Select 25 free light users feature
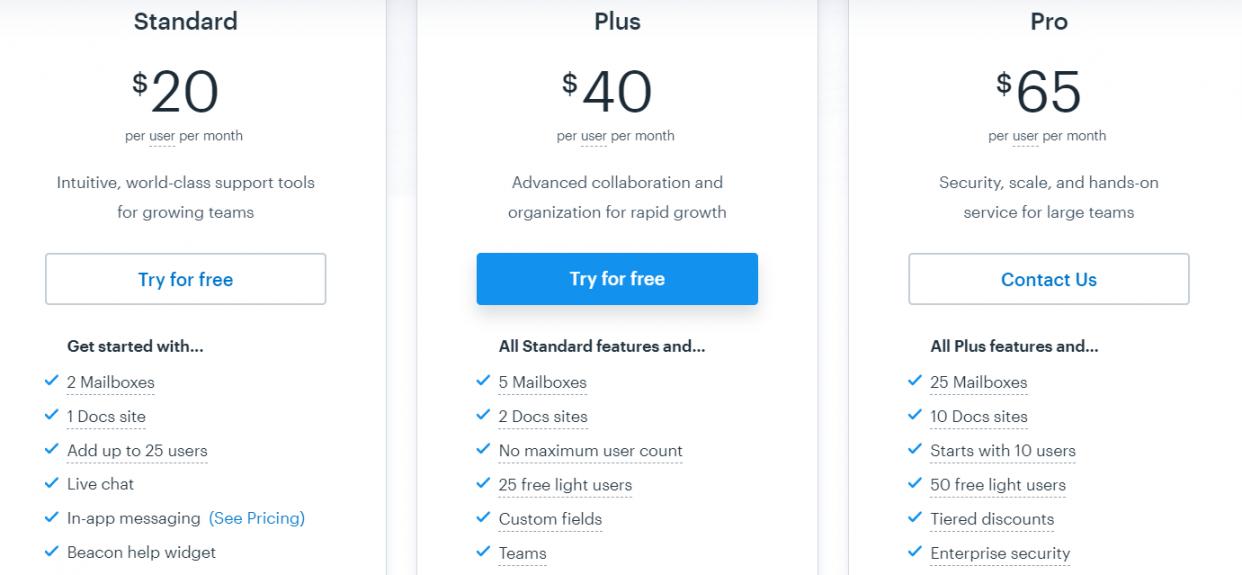This screenshot has height=575, width=1242. (565, 485)
